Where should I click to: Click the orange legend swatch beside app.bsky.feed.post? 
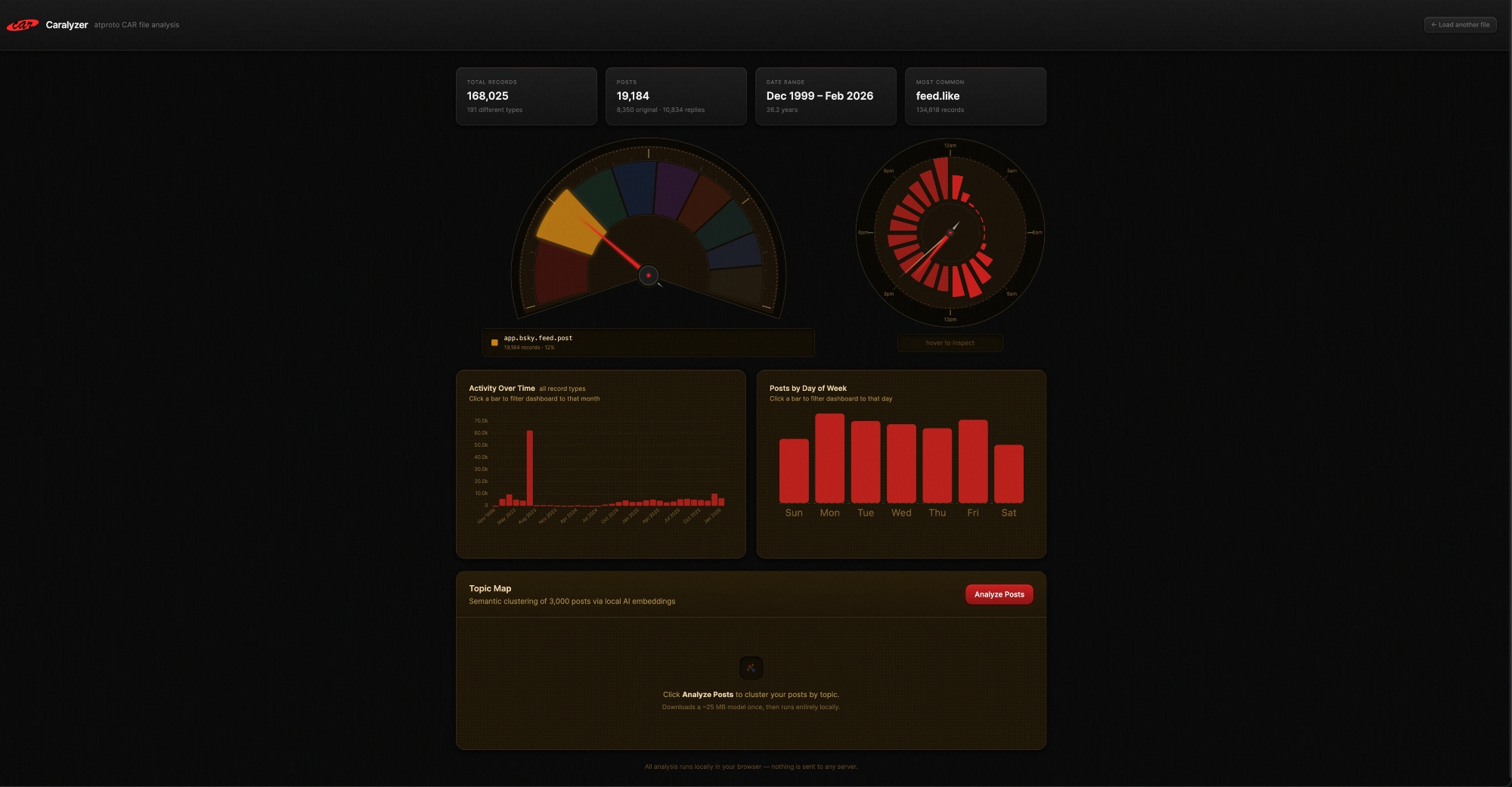click(494, 342)
